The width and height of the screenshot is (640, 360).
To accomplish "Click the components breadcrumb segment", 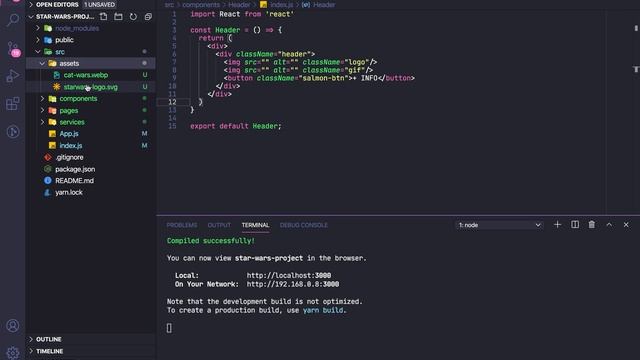I will (201, 5).
